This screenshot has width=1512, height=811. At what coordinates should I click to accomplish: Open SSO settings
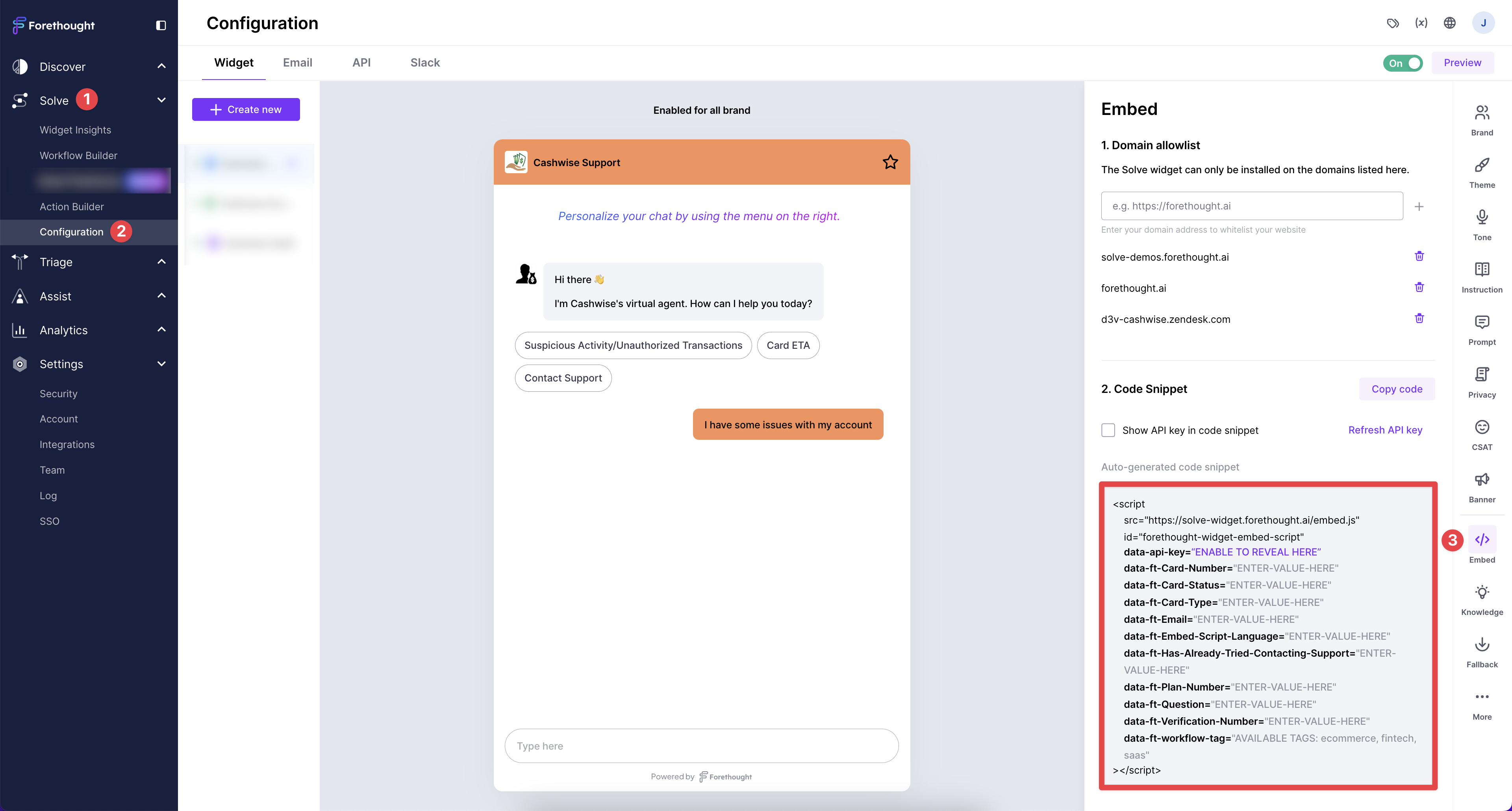click(49, 521)
